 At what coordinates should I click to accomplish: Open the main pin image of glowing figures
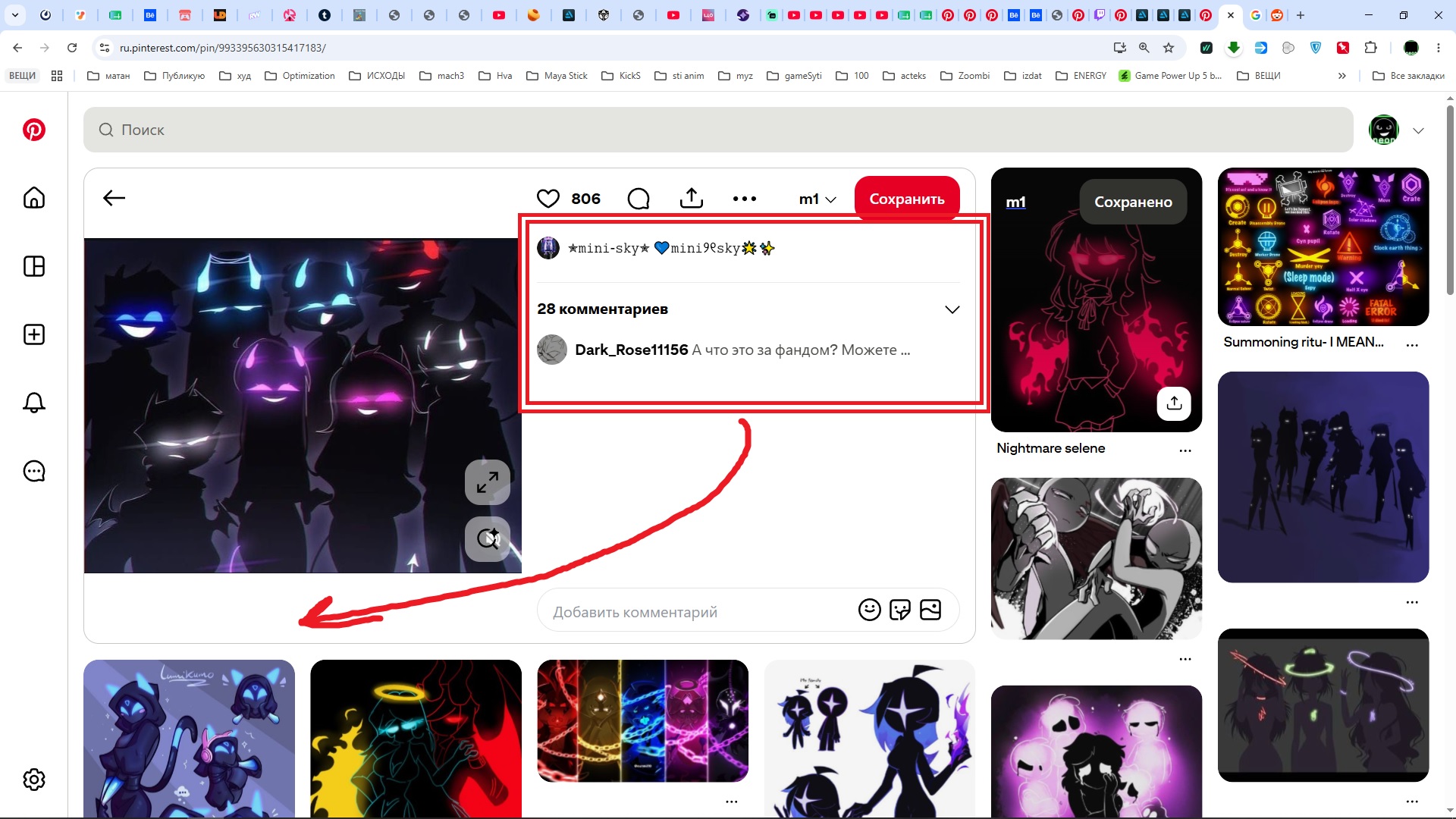pos(303,406)
